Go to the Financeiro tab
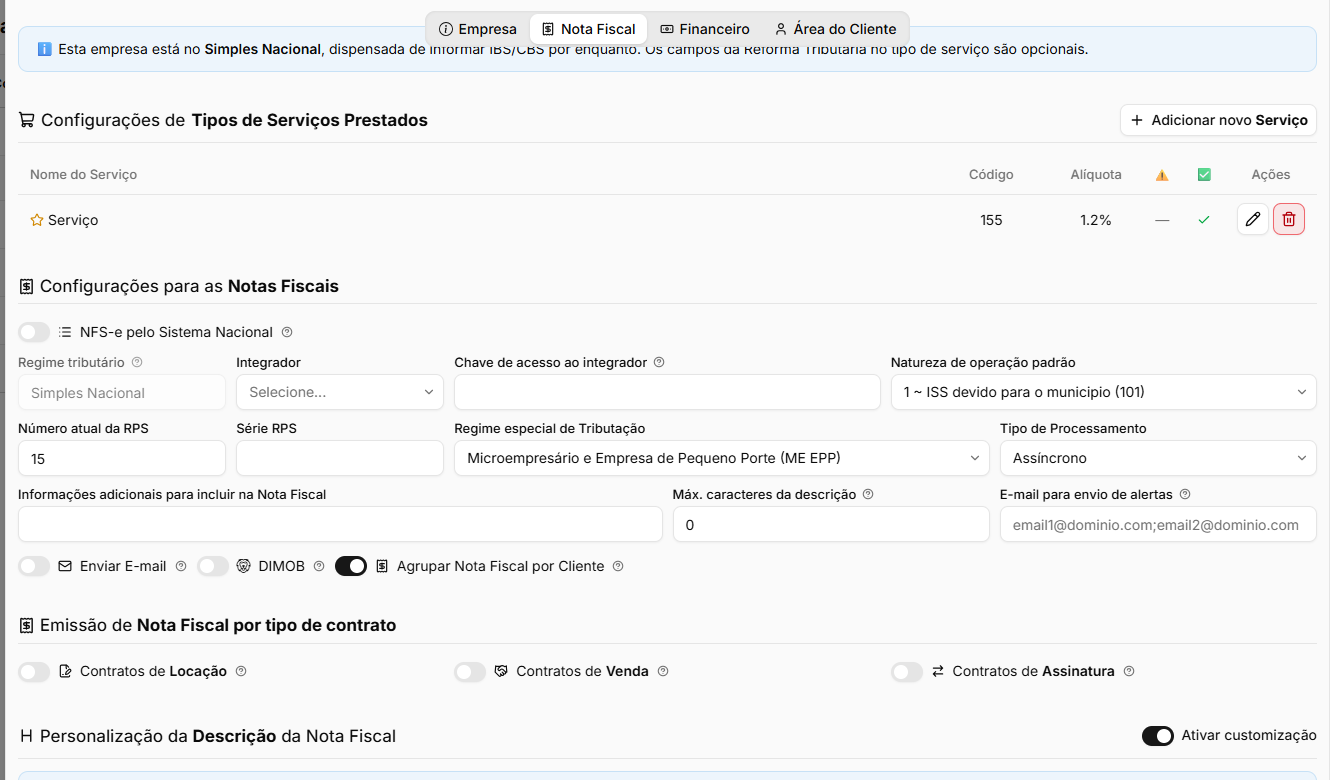 tap(705, 29)
